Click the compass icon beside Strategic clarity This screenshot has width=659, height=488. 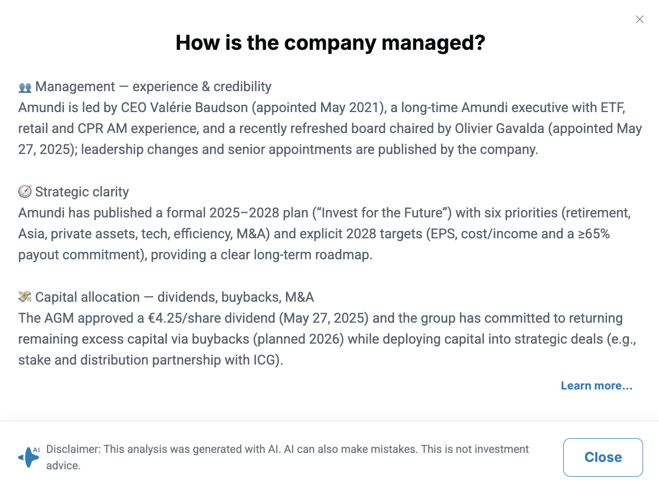25,192
